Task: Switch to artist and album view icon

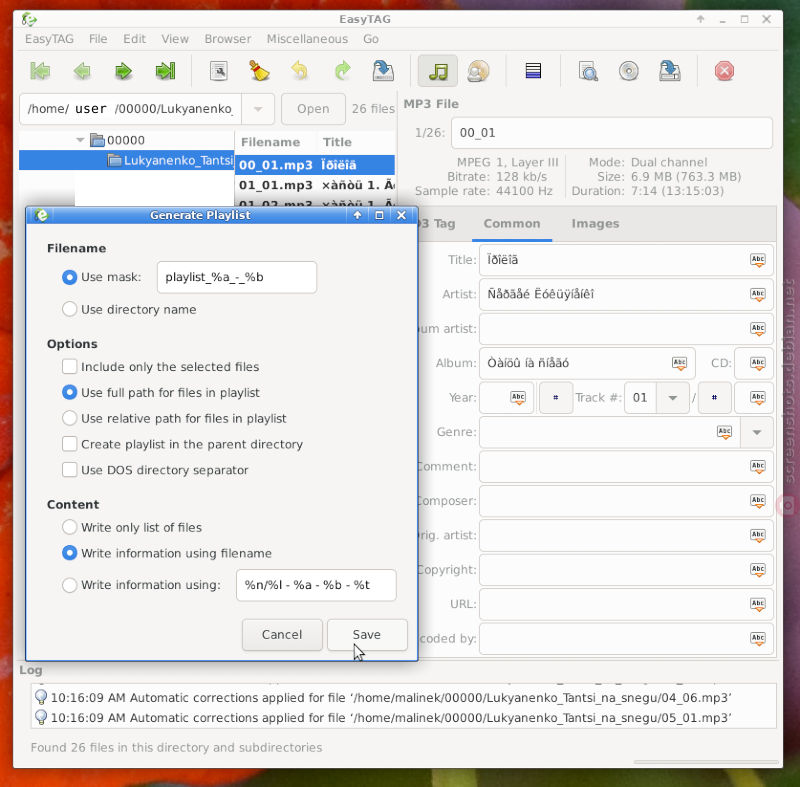Action: (478, 71)
